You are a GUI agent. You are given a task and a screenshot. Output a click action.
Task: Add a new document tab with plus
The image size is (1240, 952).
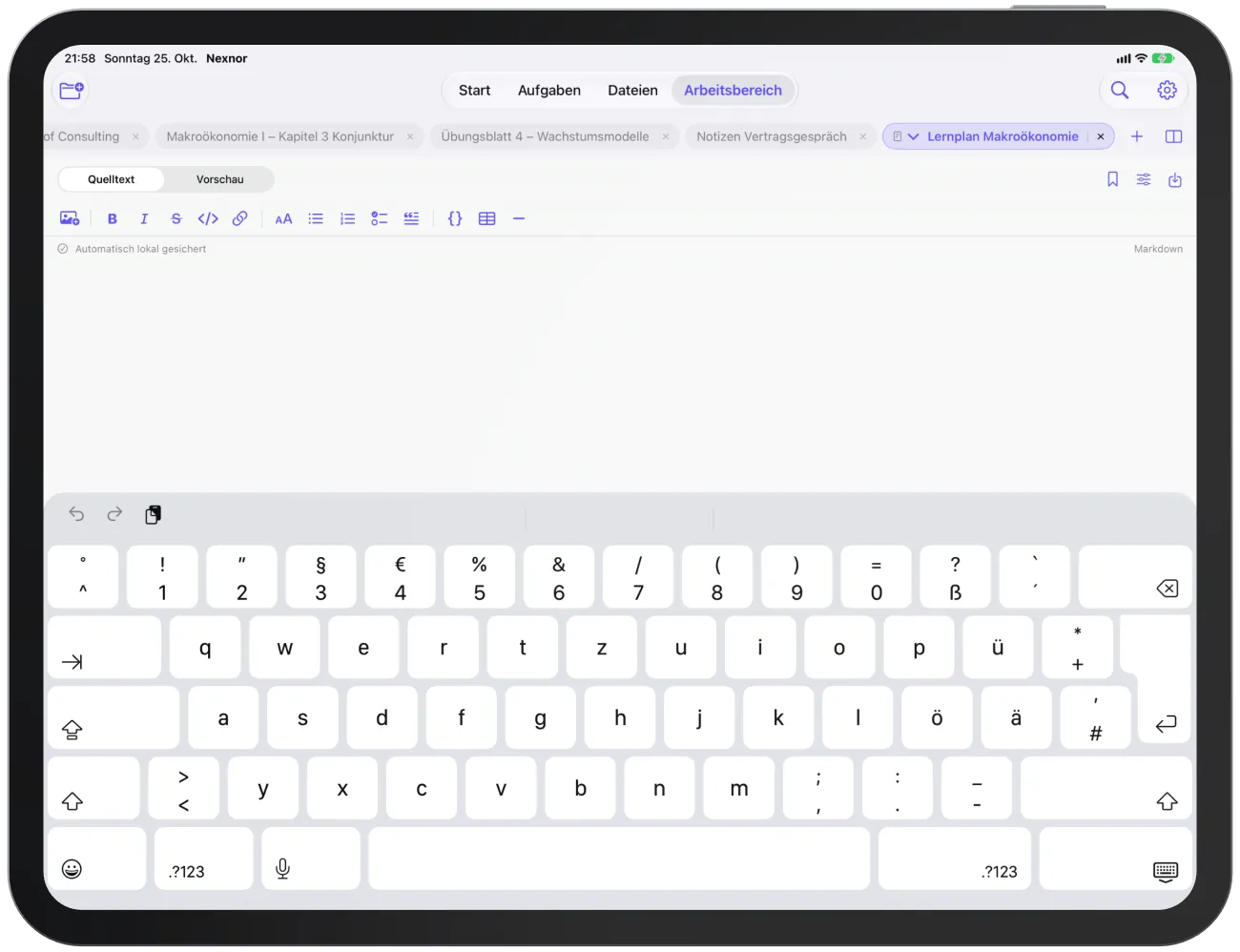coord(1137,136)
